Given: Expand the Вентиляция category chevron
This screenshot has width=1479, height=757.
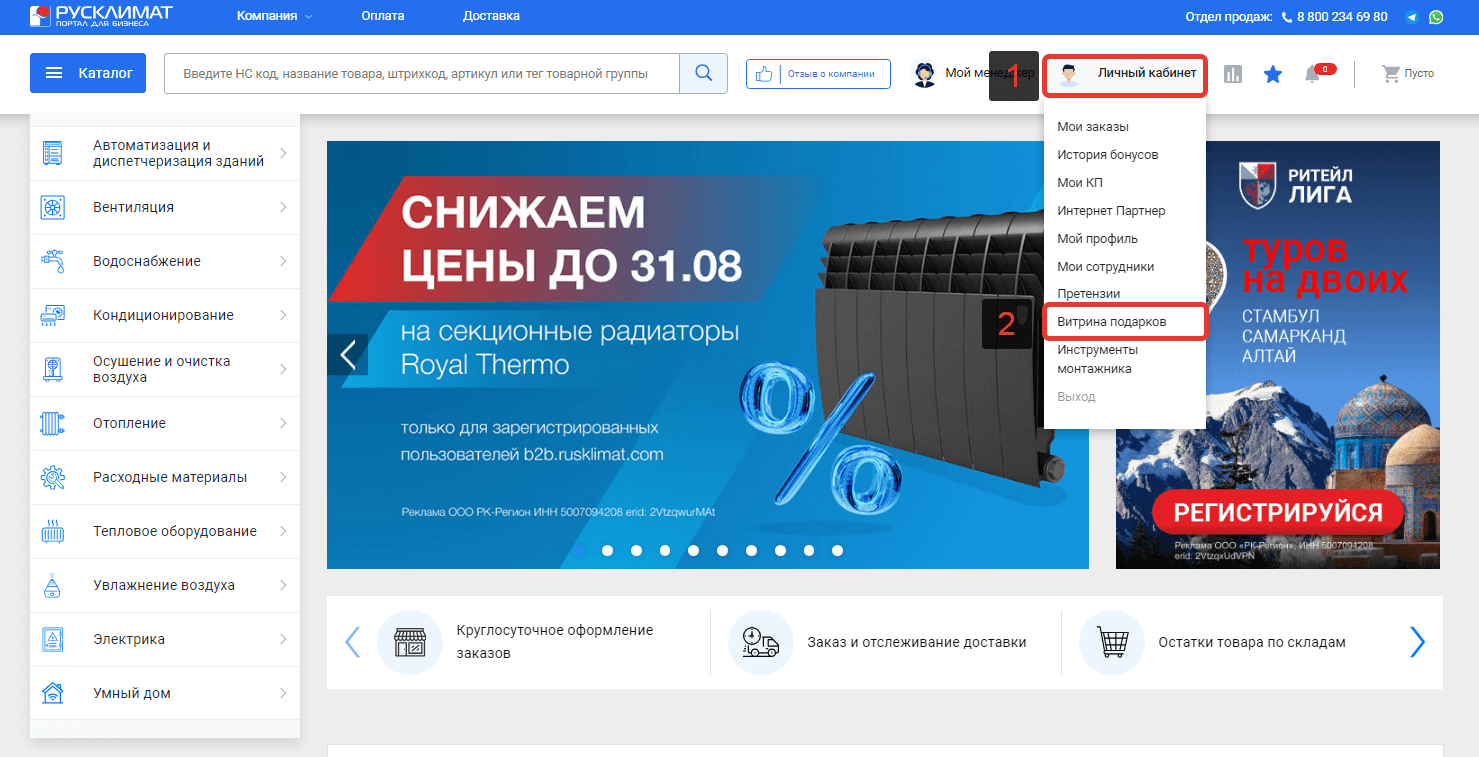Looking at the screenshot, I should pos(283,207).
